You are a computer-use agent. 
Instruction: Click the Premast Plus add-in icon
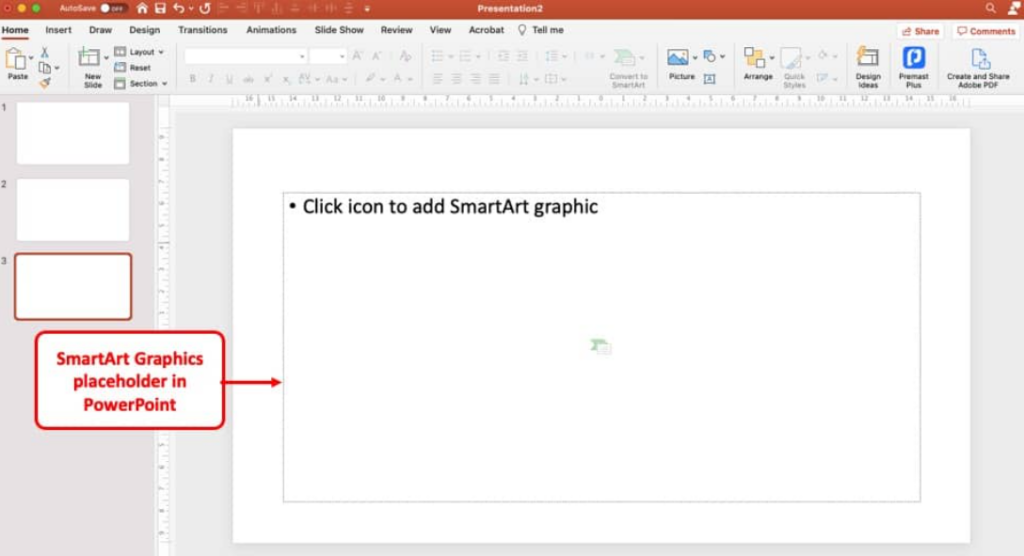coord(913,60)
